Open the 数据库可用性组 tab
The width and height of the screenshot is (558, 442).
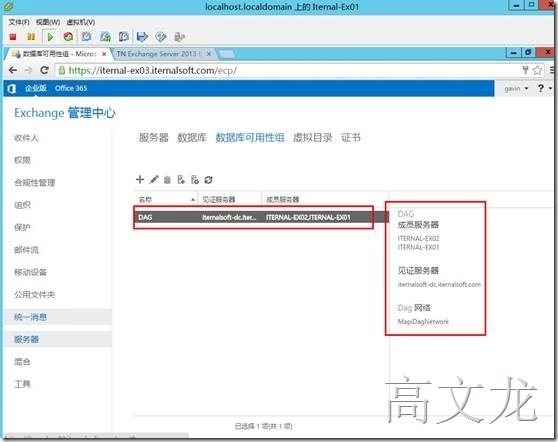coord(250,137)
